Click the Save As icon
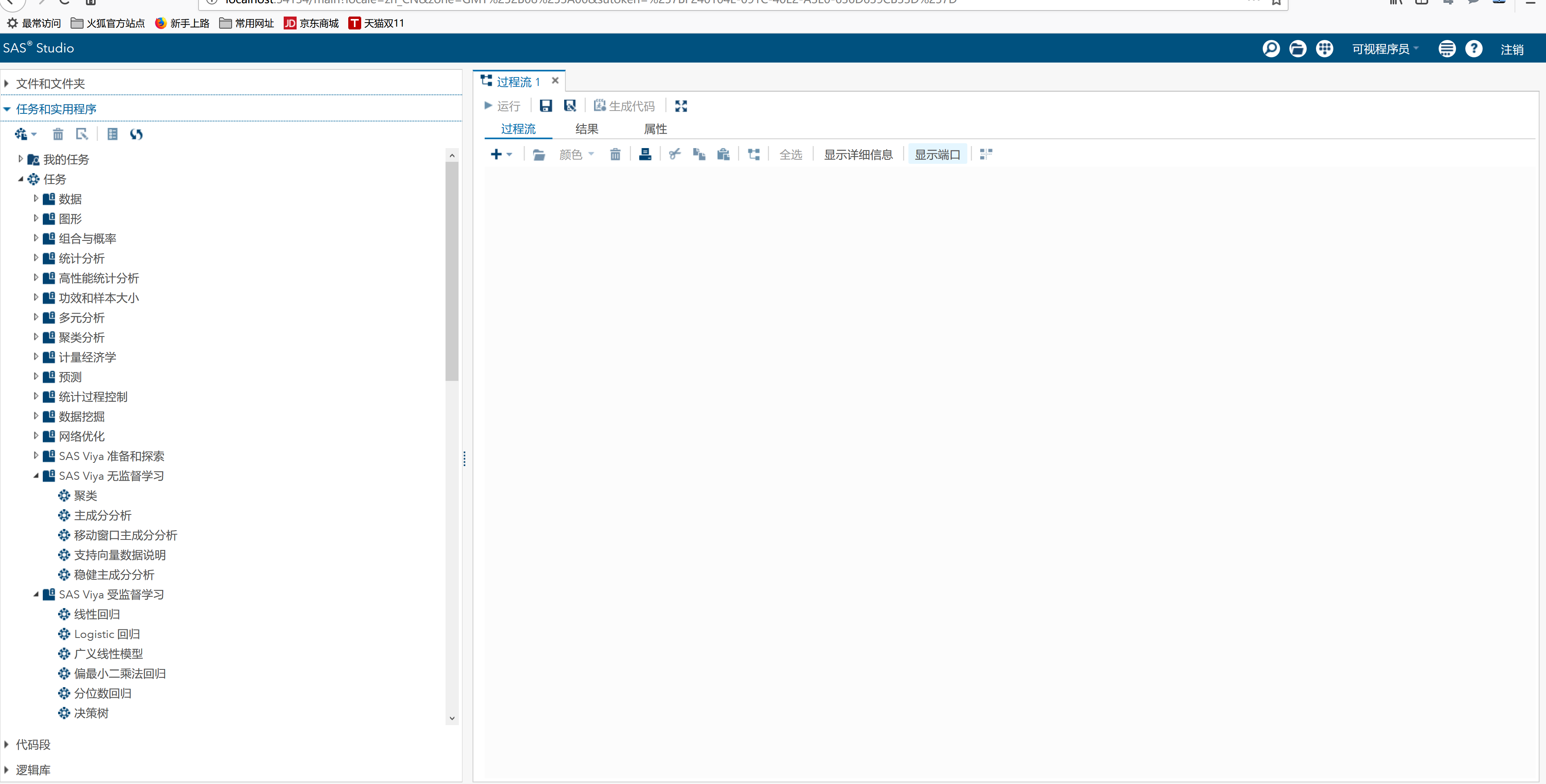Screen dimensions: 1546x784 (x=569, y=106)
